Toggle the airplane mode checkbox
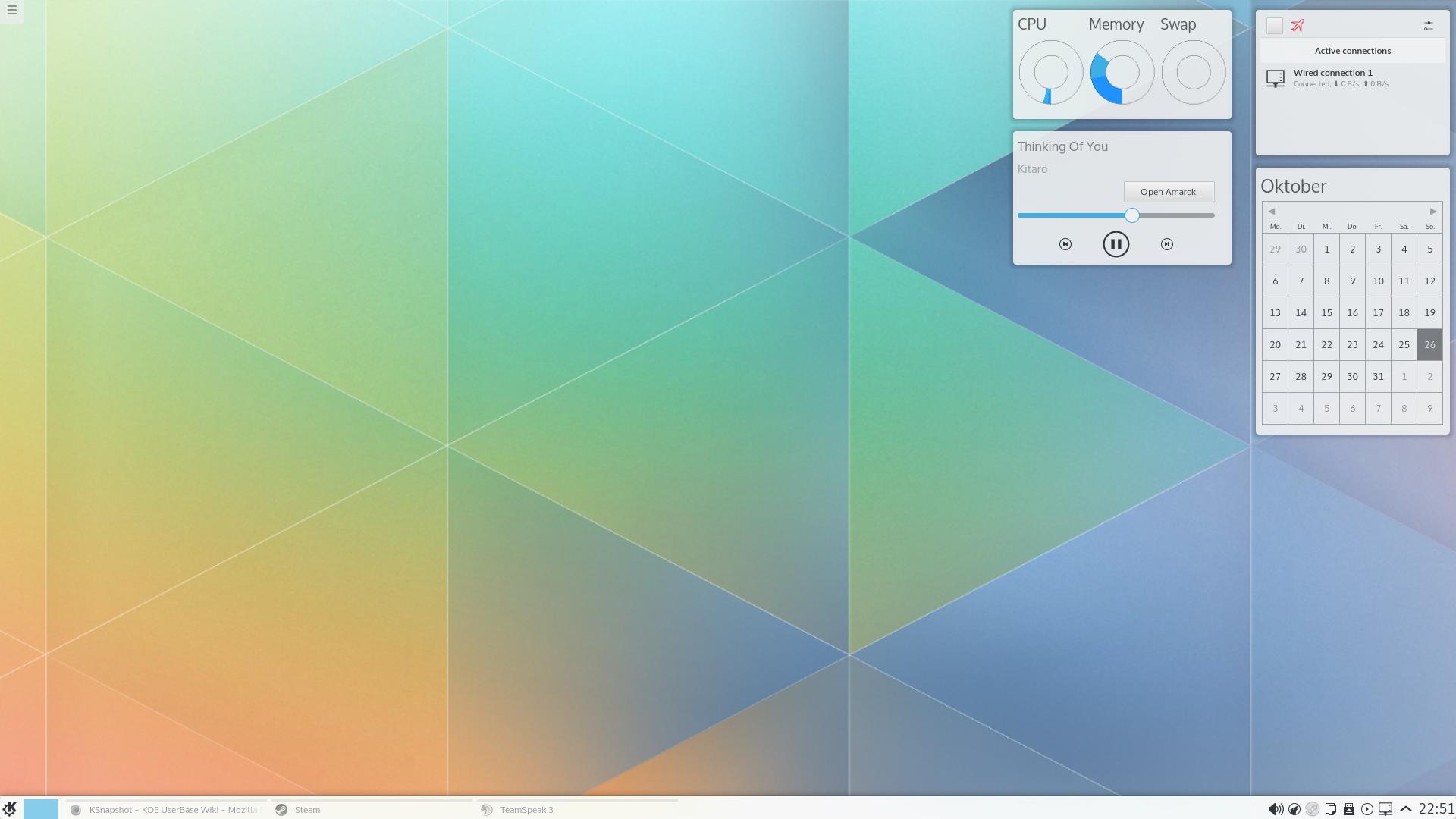This screenshot has height=819, width=1456. (1275, 26)
